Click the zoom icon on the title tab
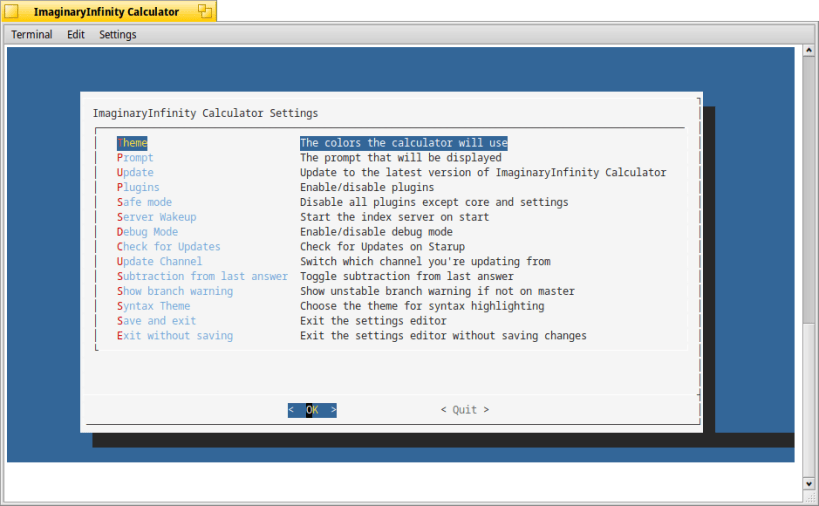 [205, 11]
